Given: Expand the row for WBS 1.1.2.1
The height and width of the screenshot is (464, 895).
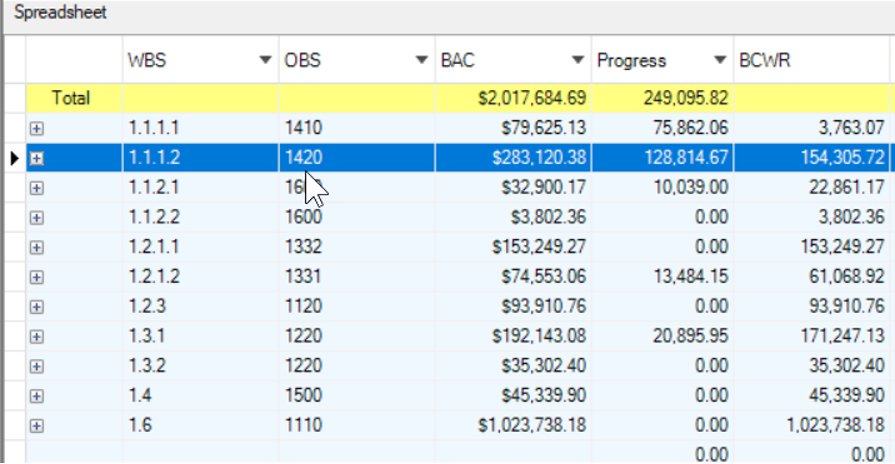Looking at the screenshot, I should coord(37,188).
